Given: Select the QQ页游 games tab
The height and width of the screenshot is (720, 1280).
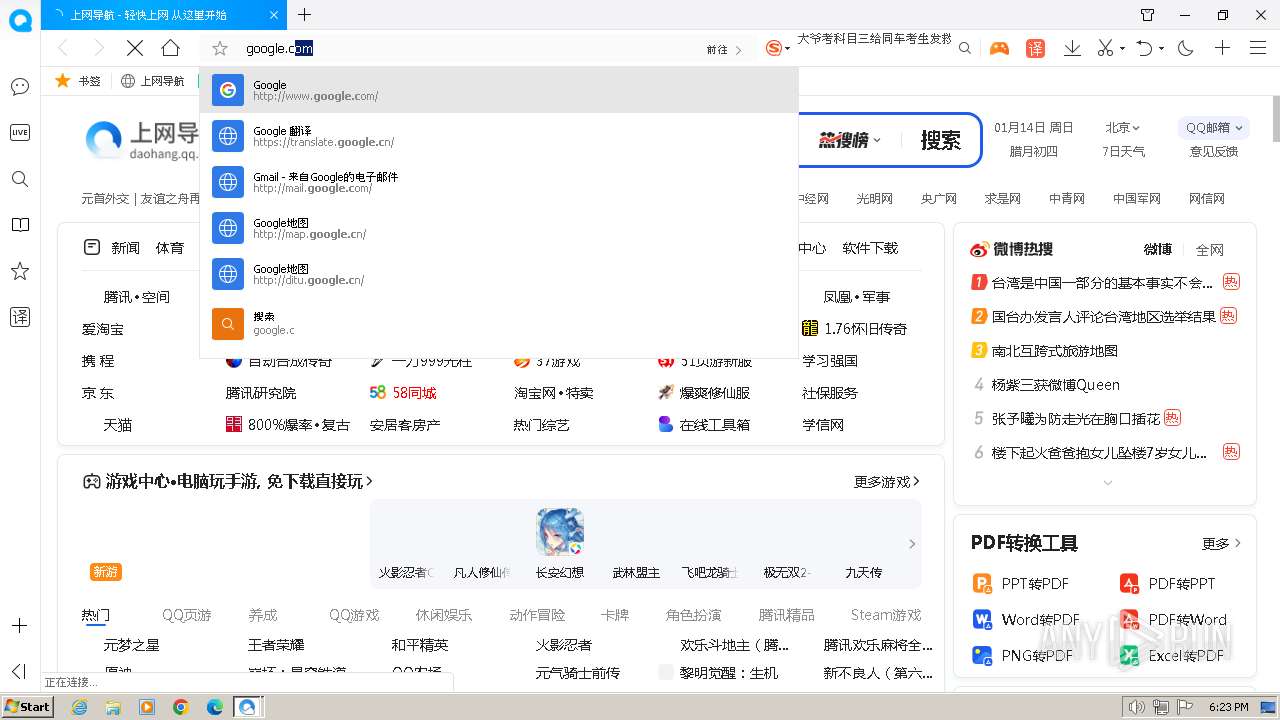Looking at the screenshot, I should coord(187,615).
